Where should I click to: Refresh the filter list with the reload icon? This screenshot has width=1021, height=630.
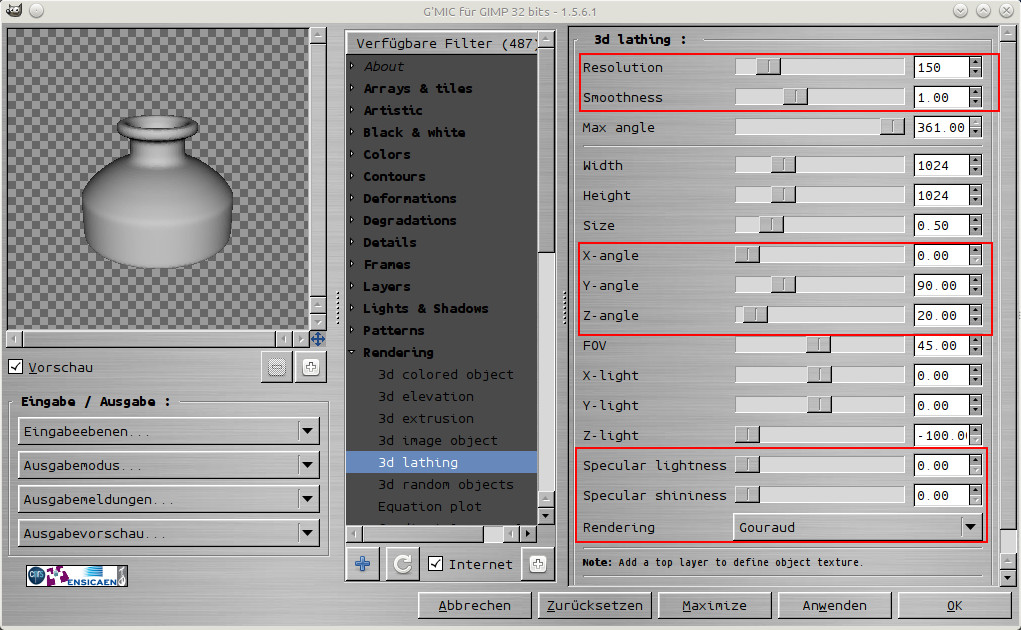(x=402, y=564)
